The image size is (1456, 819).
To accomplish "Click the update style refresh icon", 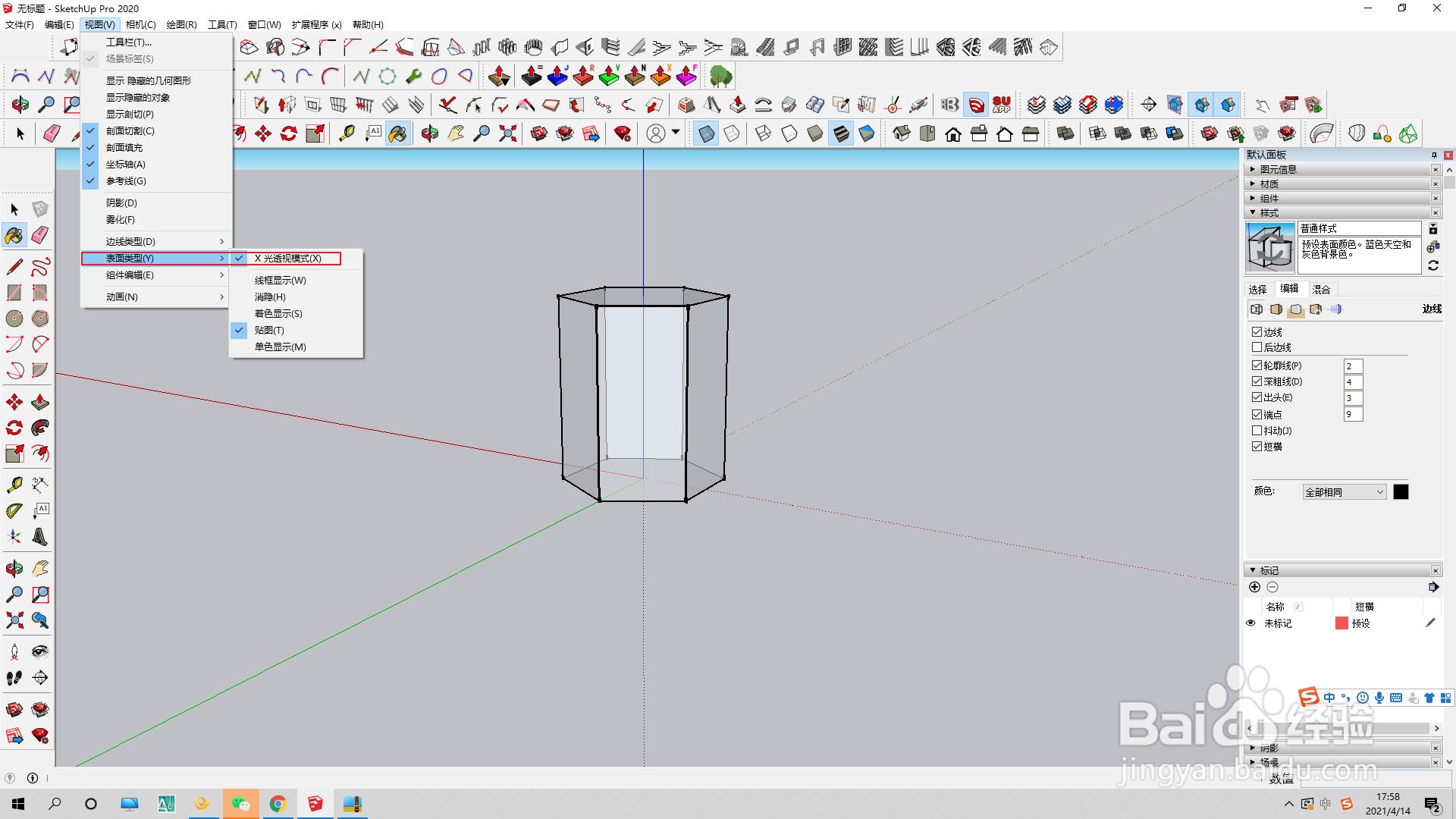I will pos(1433,265).
